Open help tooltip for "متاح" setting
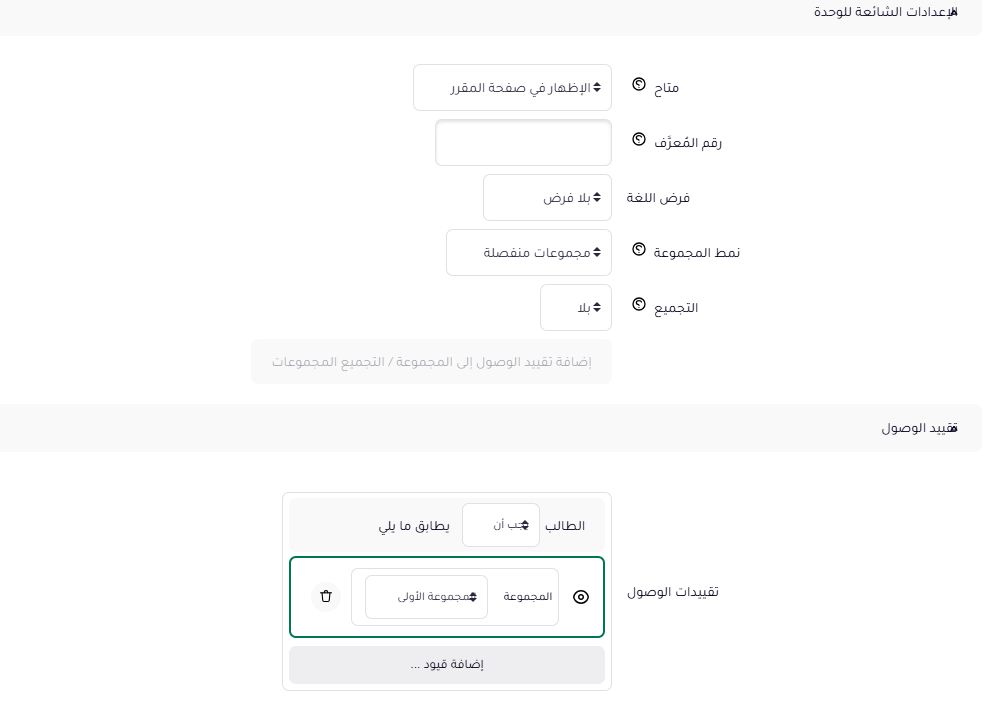994x721 pixels. point(639,86)
